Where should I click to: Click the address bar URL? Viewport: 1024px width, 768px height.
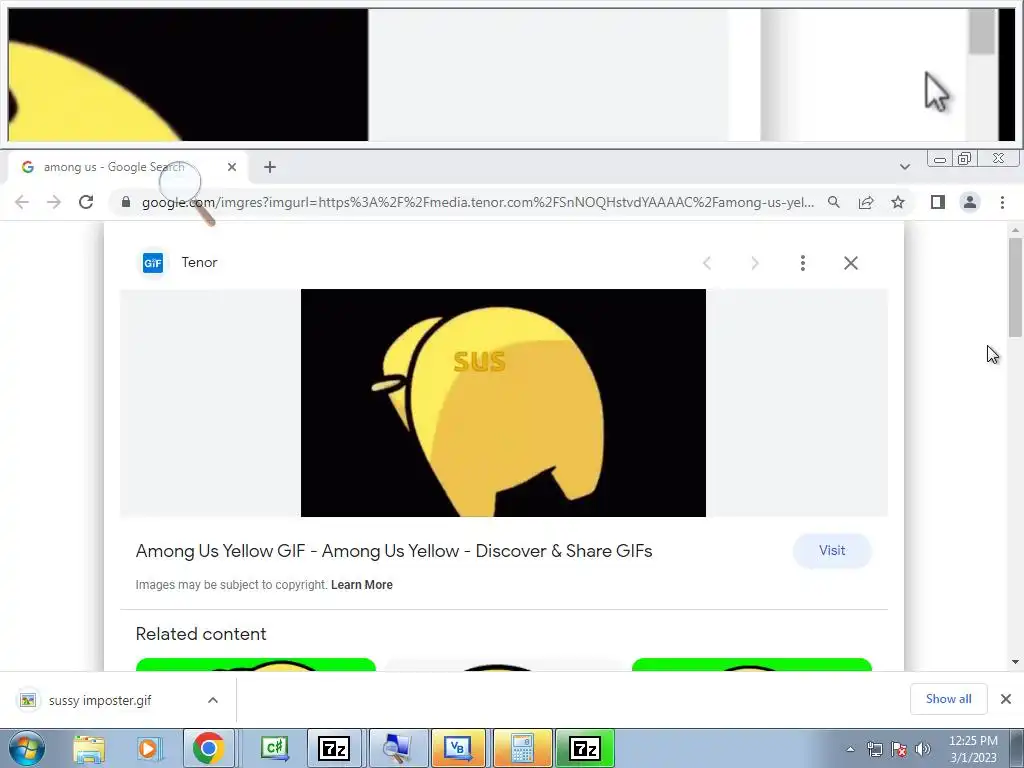pyautogui.click(x=477, y=202)
